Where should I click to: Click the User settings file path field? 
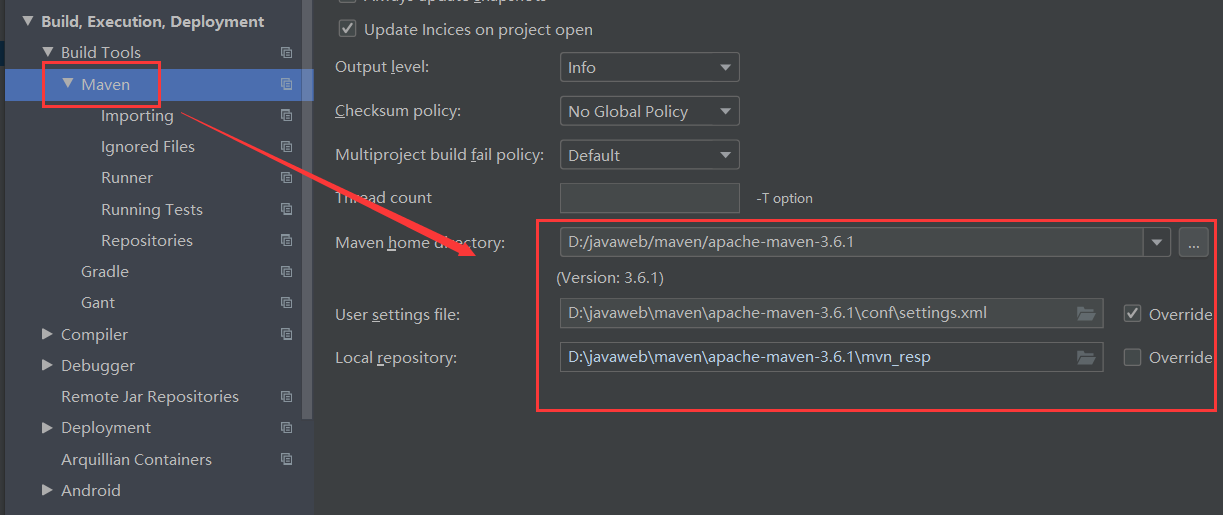(831, 313)
